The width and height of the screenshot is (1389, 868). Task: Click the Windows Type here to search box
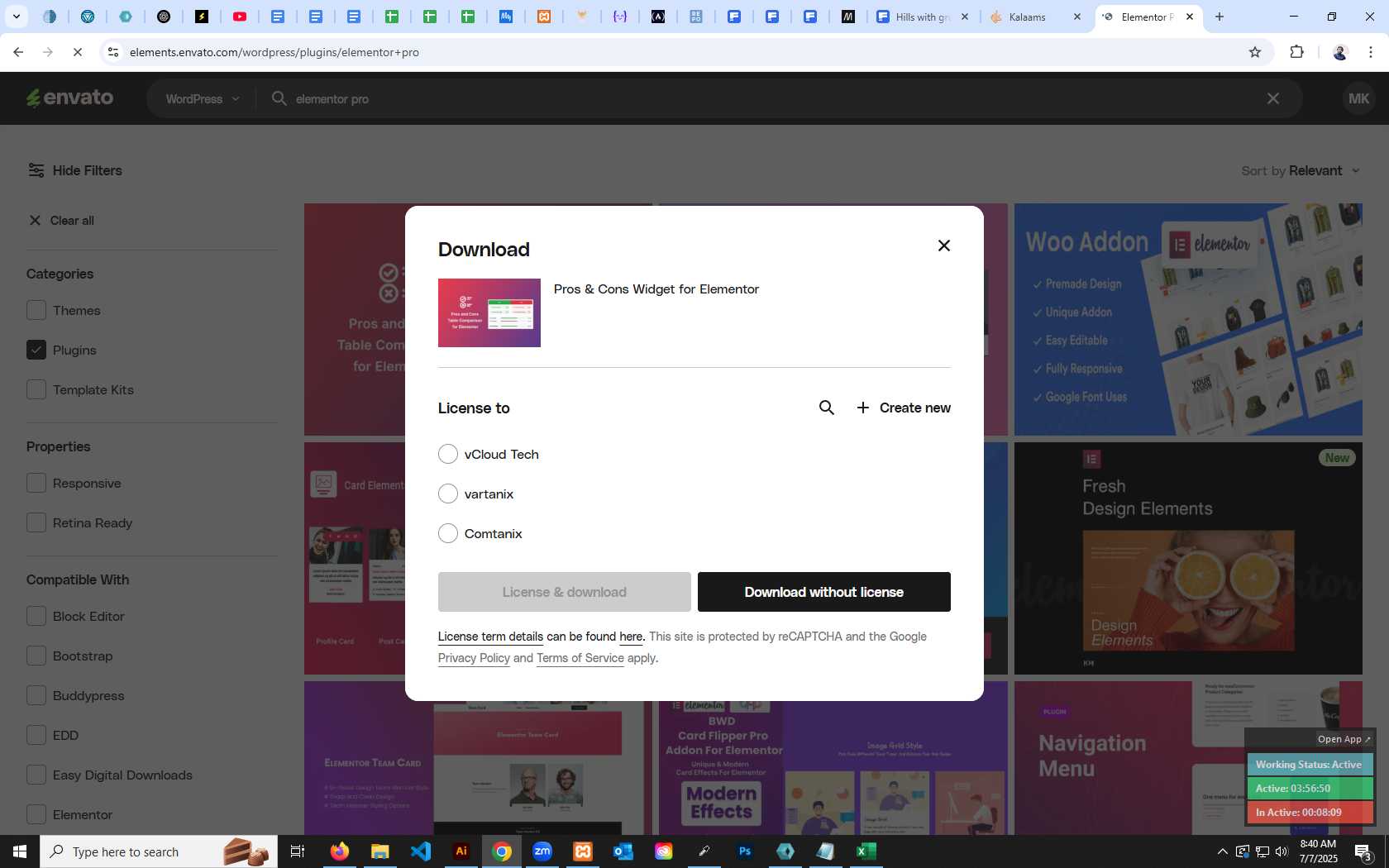pyautogui.click(x=159, y=851)
